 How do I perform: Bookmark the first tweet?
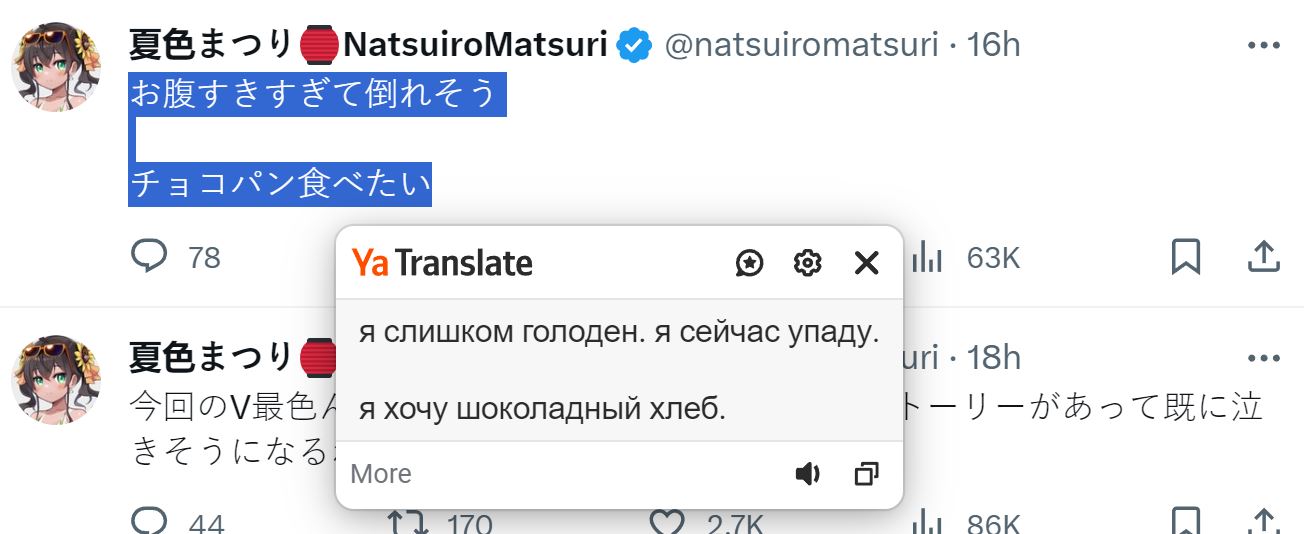pos(1185,257)
